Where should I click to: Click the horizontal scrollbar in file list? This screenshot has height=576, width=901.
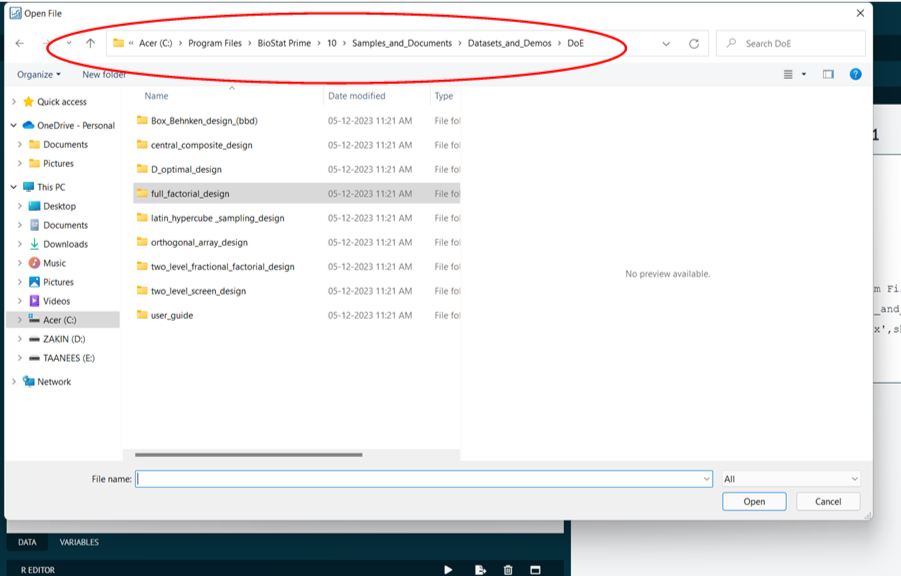point(249,455)
